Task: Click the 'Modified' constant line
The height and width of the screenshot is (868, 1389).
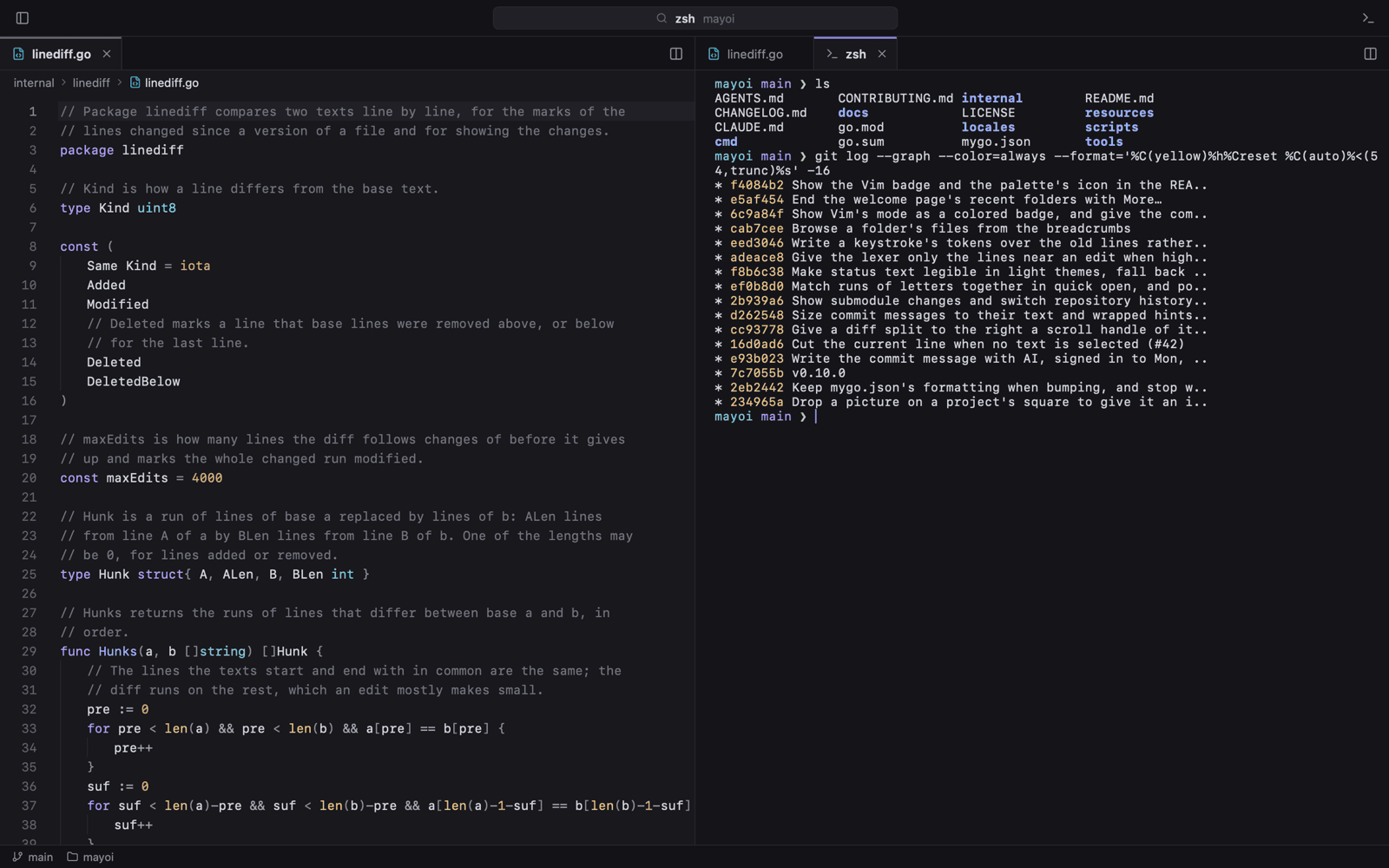Action: coord(118,304)
